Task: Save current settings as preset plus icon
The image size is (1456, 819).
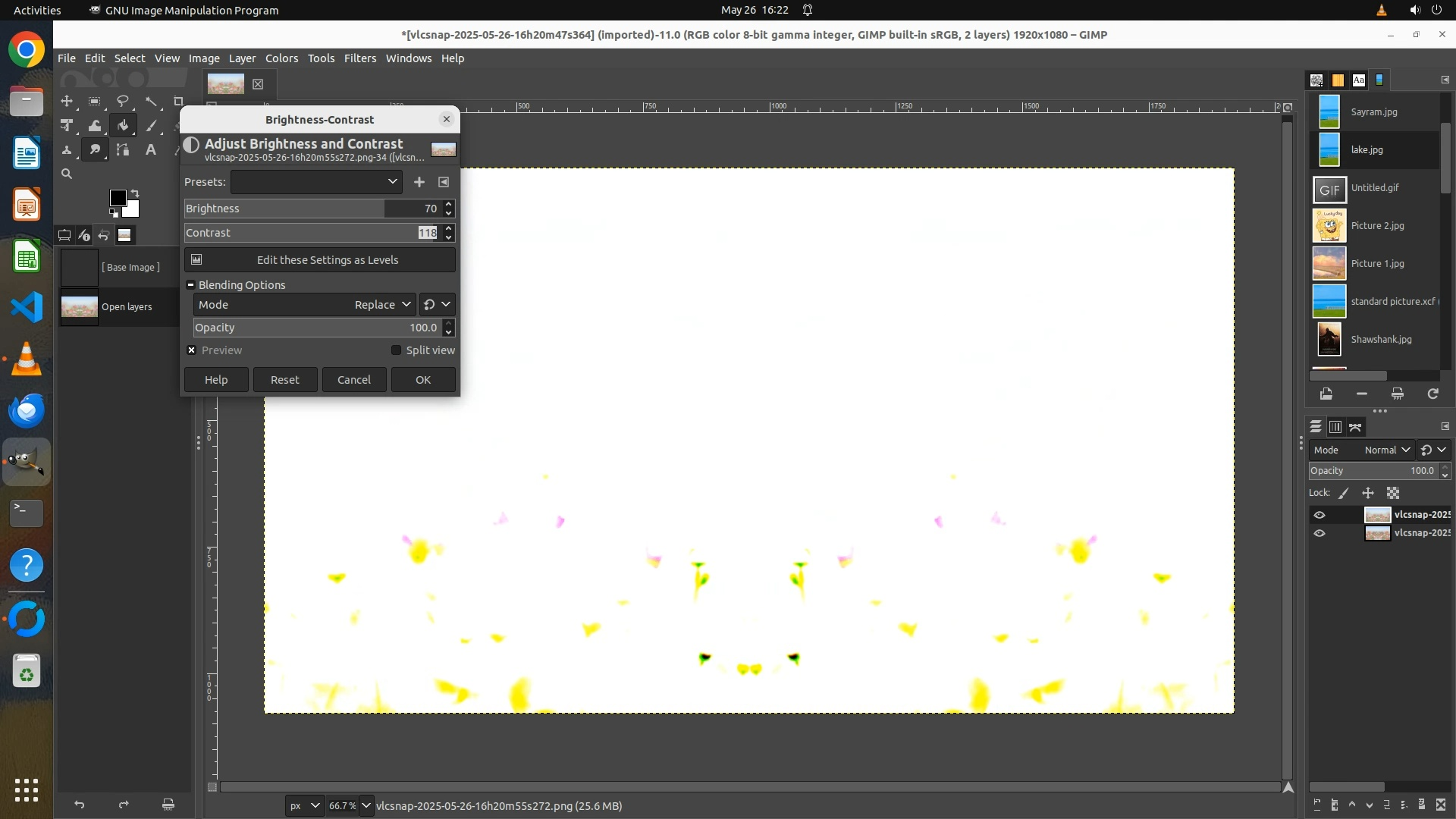Action: pos(419,182)
